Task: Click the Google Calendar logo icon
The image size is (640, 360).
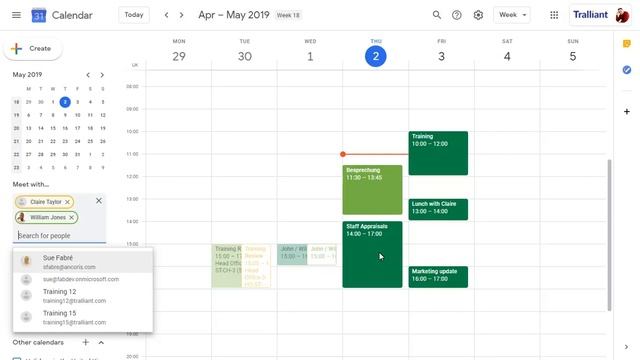Action: point(39,15)
